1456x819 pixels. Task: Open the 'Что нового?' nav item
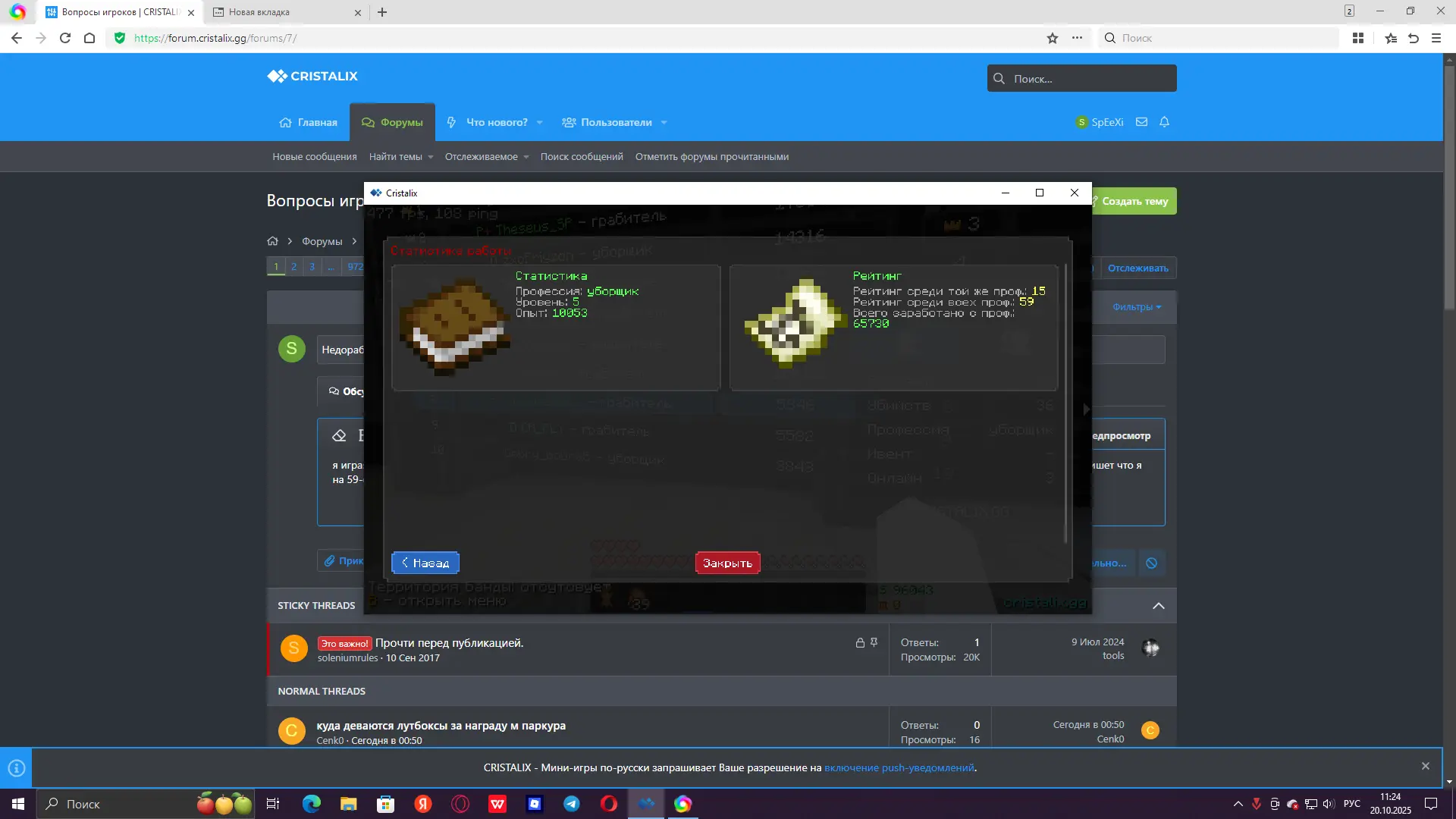488,123
